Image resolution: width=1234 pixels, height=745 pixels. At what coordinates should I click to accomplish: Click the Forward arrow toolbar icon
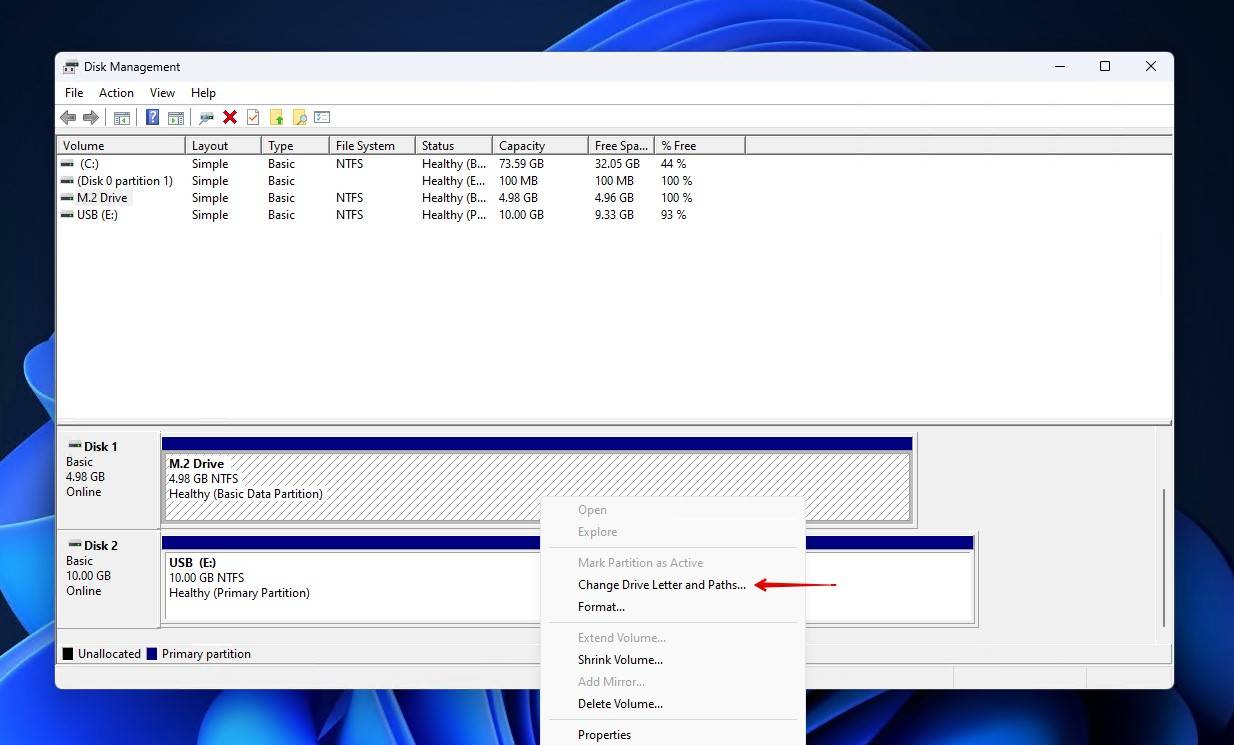coord(91,117)
